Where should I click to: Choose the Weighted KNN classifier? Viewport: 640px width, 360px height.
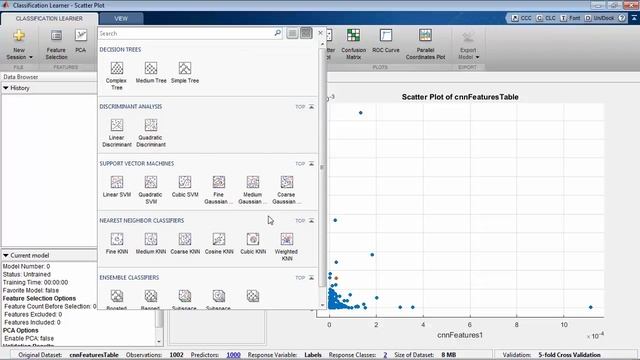(x=287, y=247)
